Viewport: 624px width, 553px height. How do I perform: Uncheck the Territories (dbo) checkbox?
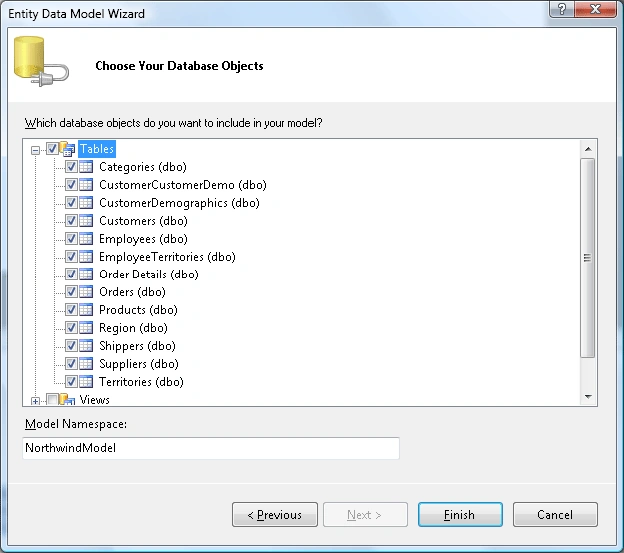(x=71, y=382)
